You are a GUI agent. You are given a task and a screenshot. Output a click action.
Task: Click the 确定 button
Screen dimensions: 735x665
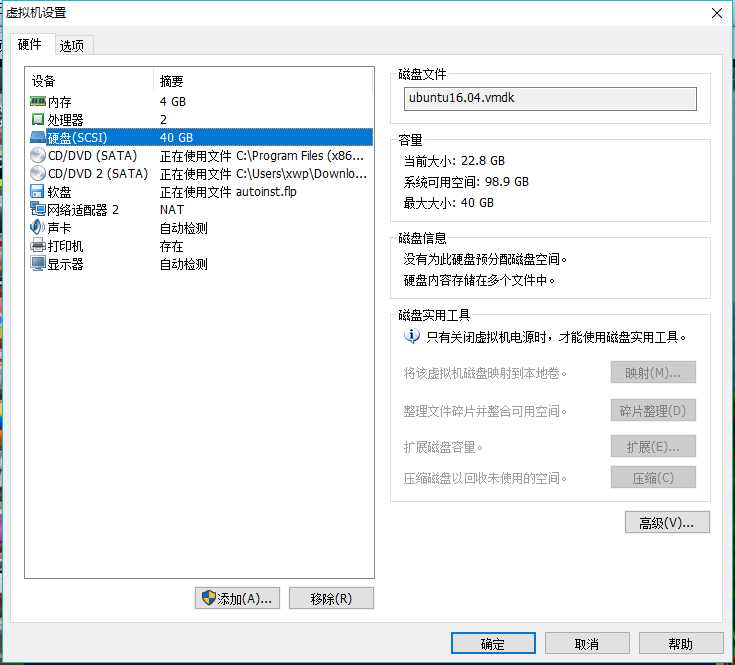point(493,643)
